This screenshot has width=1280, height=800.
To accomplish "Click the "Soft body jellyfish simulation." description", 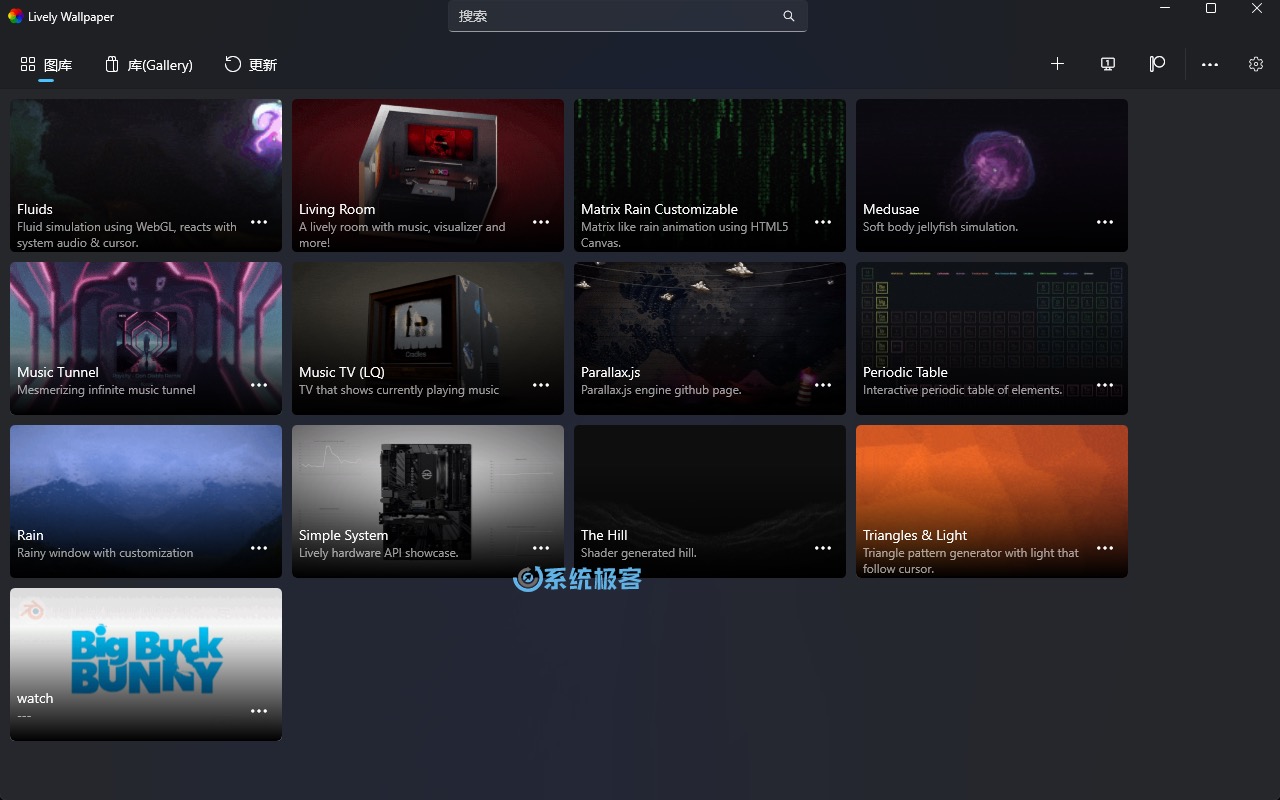I will tap(940, 227).
